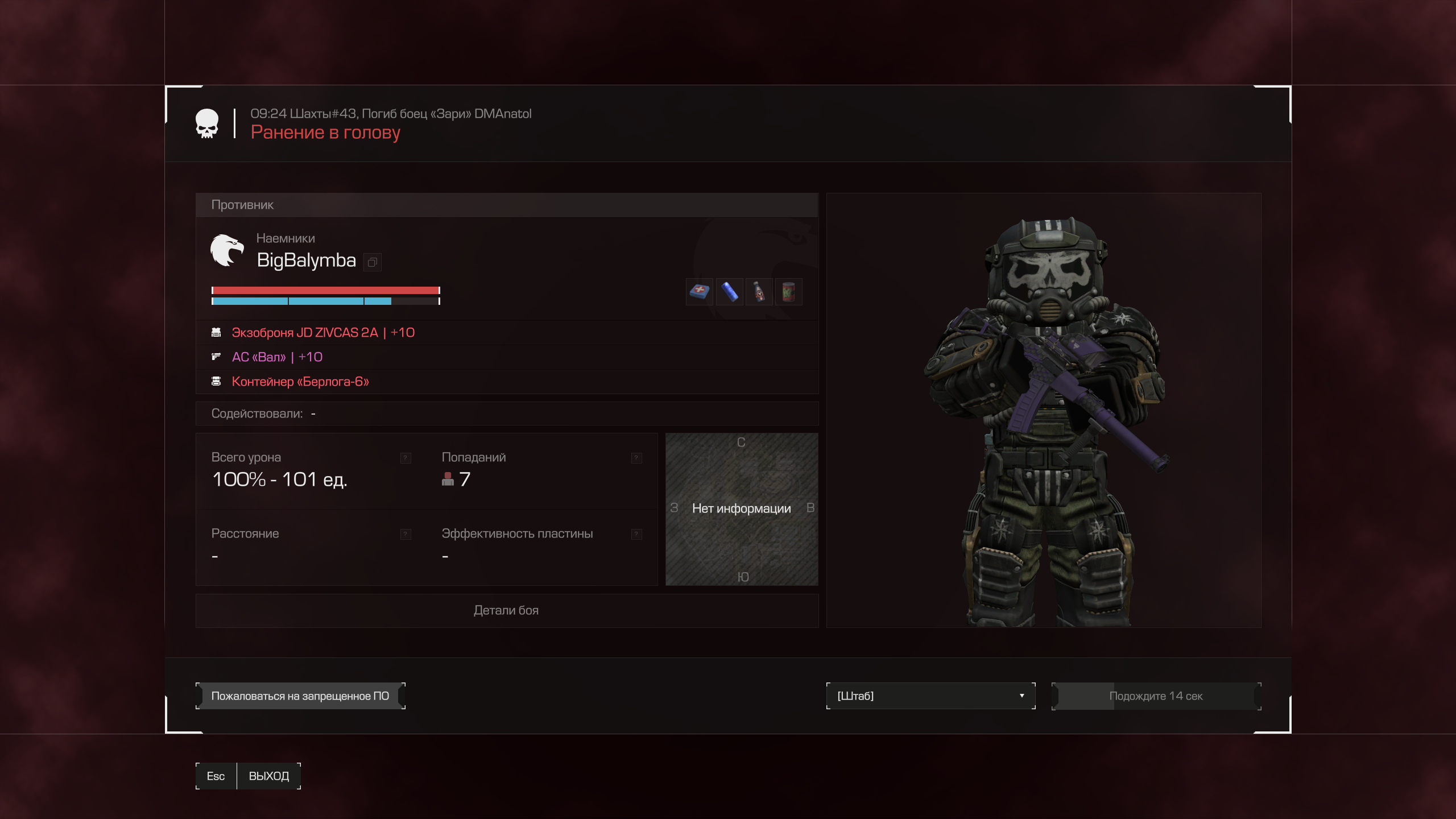
Task: Click the enemy's red health bar
Action: coord(325,291)
